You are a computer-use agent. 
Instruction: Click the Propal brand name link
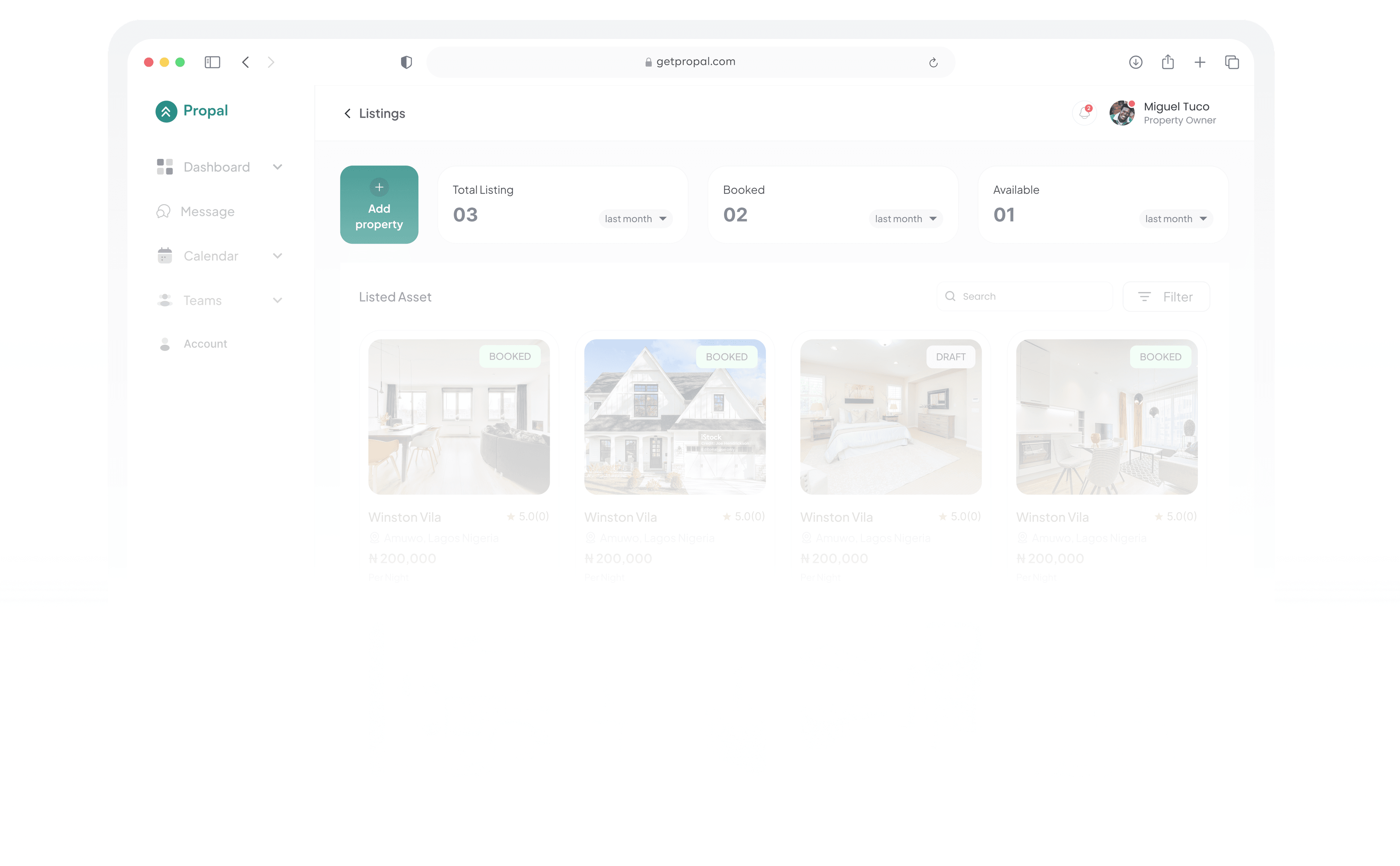[x=206, y=110]
